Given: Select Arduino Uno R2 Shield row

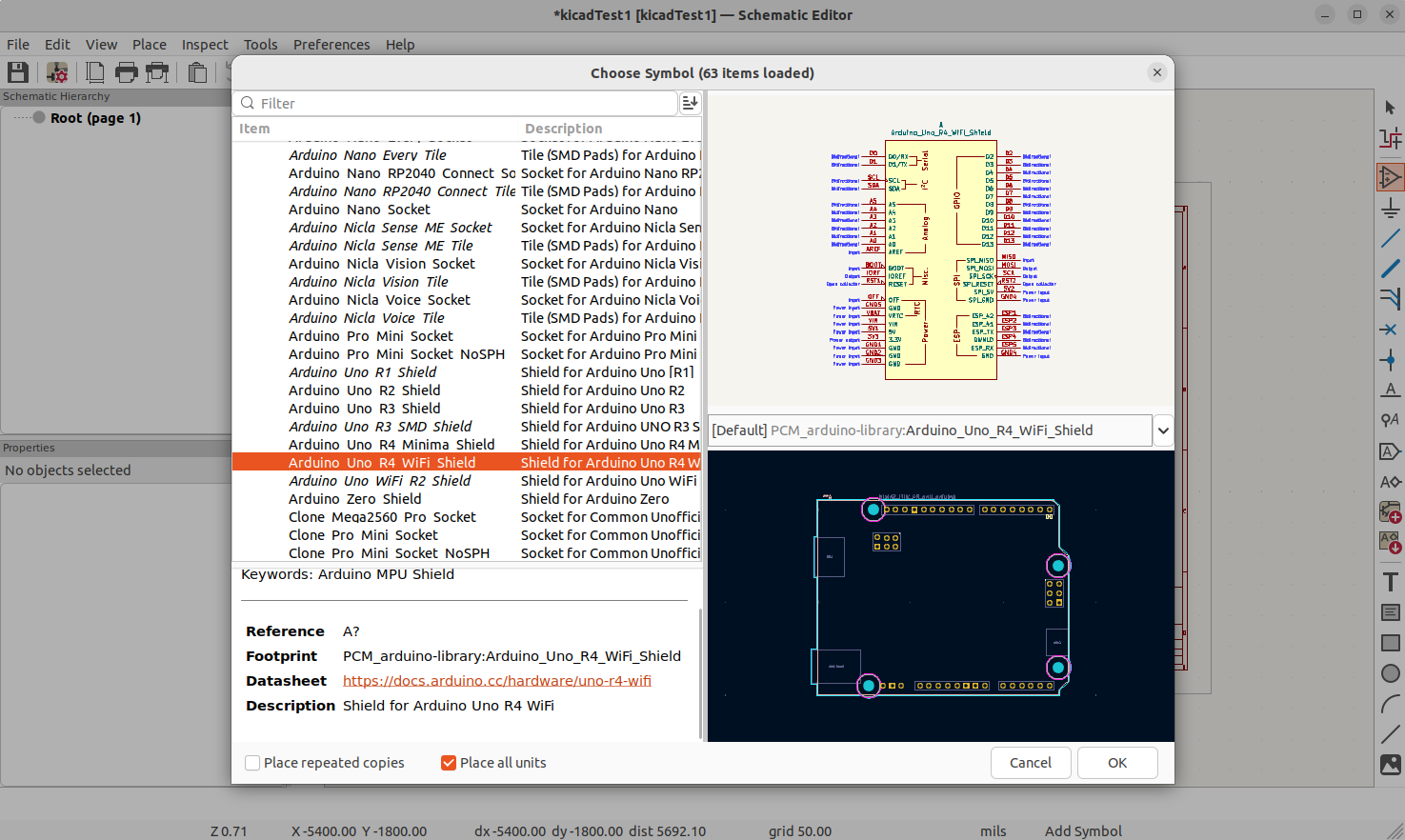Looking at the screenshot, I should (467, 390).
